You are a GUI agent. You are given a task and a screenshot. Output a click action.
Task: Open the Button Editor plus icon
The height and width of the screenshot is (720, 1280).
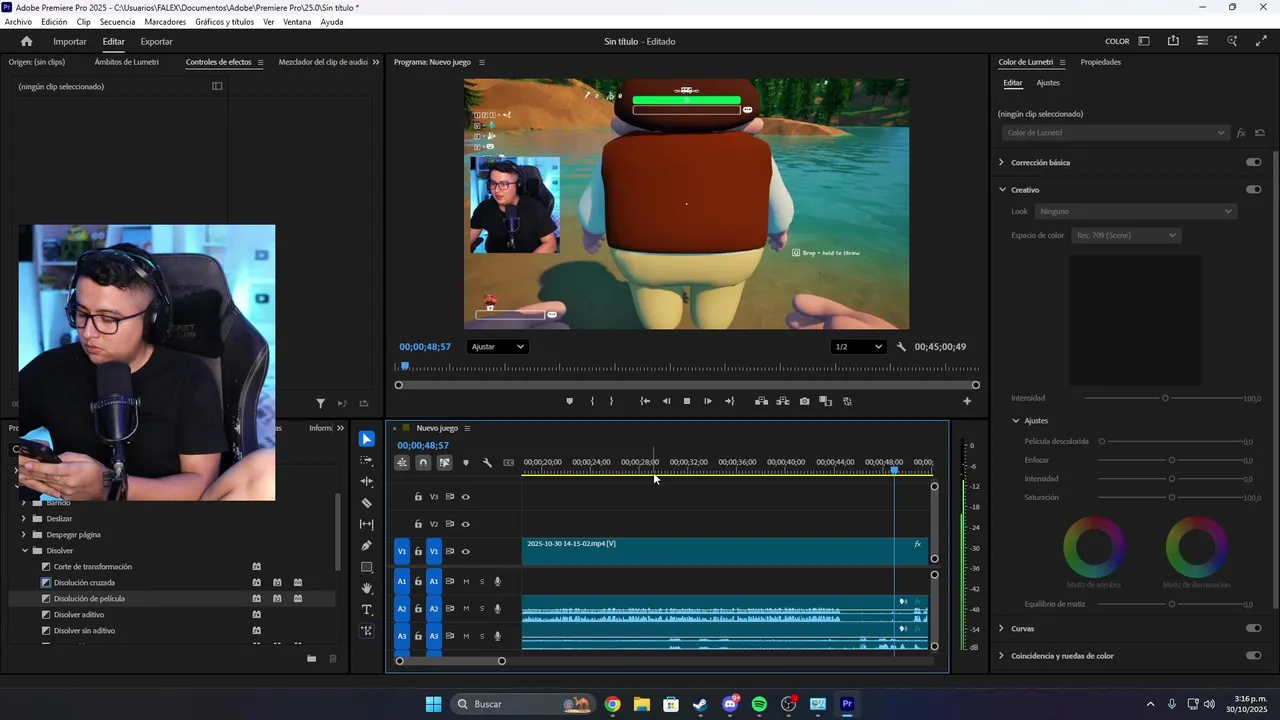pyautogui.click(x=967, y=401)
